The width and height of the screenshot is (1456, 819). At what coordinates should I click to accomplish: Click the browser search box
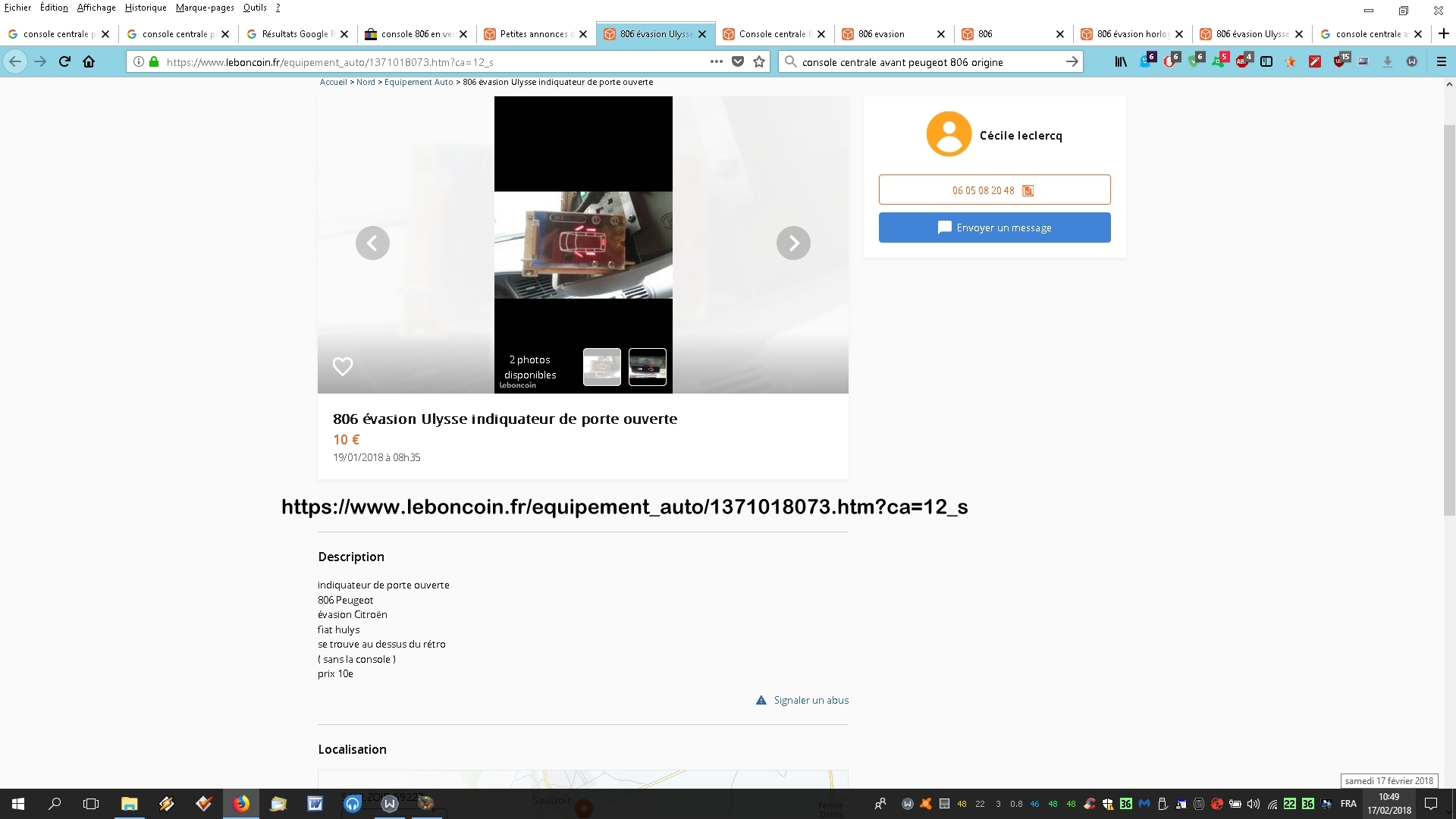[x=929, y=62]
